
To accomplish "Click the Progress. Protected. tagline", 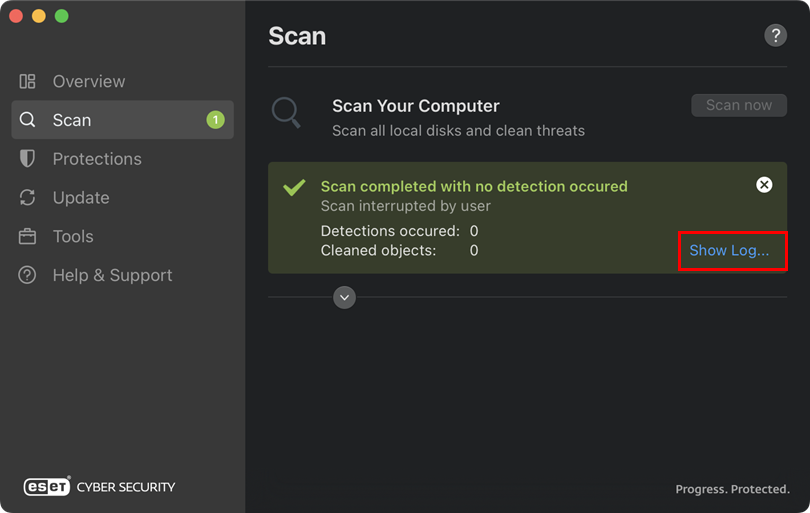I will [x=732, y=489].
